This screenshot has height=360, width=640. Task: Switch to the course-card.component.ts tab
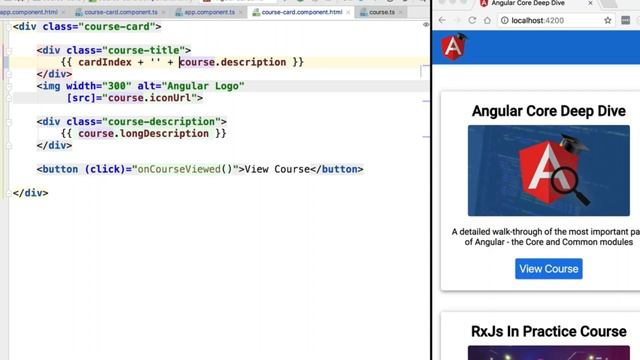point(121,12)
